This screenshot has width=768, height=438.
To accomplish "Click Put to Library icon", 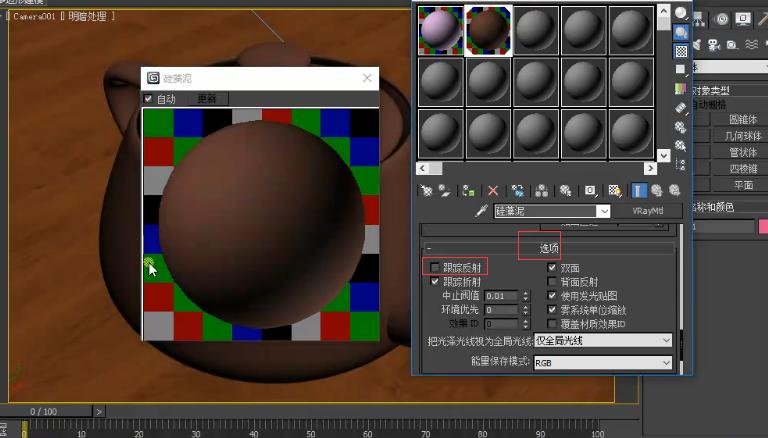I will [566, 191].
